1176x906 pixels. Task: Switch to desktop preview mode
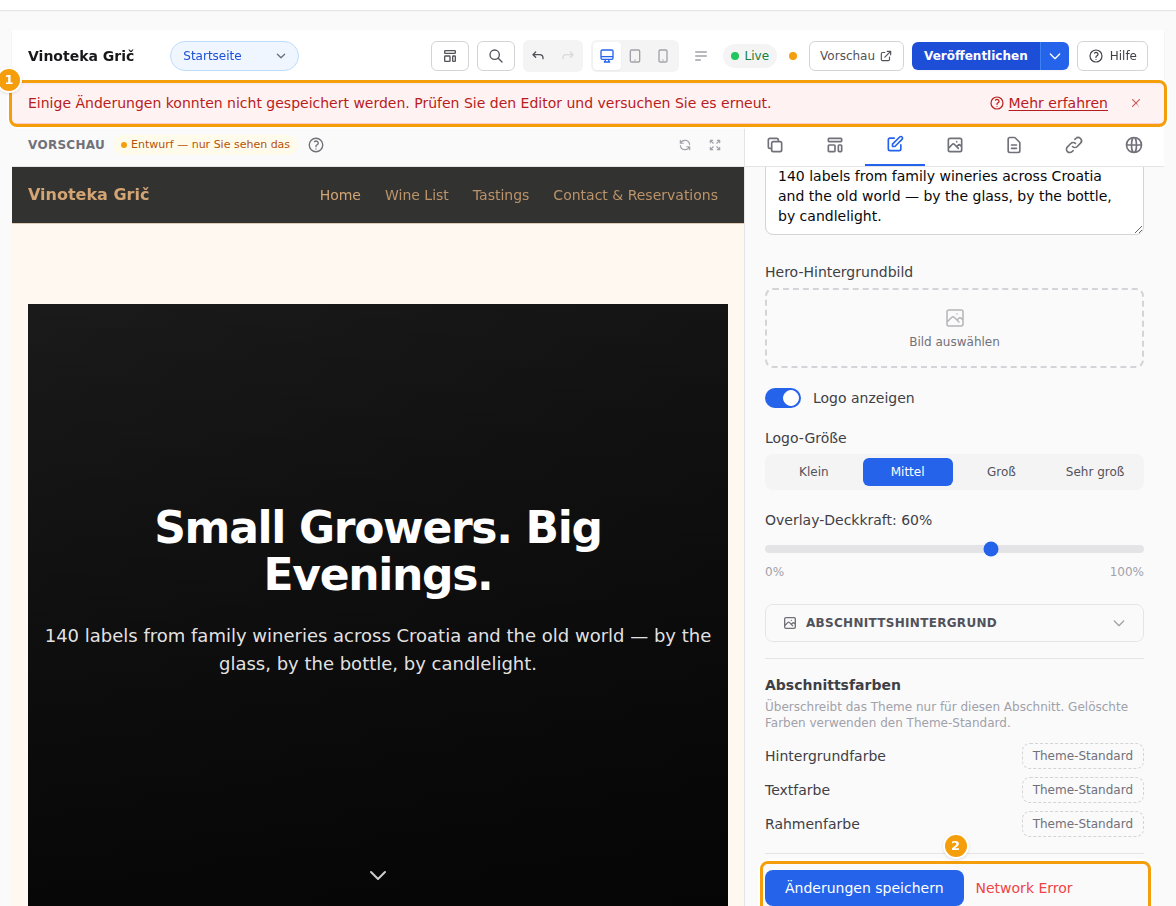pos(607,56)
